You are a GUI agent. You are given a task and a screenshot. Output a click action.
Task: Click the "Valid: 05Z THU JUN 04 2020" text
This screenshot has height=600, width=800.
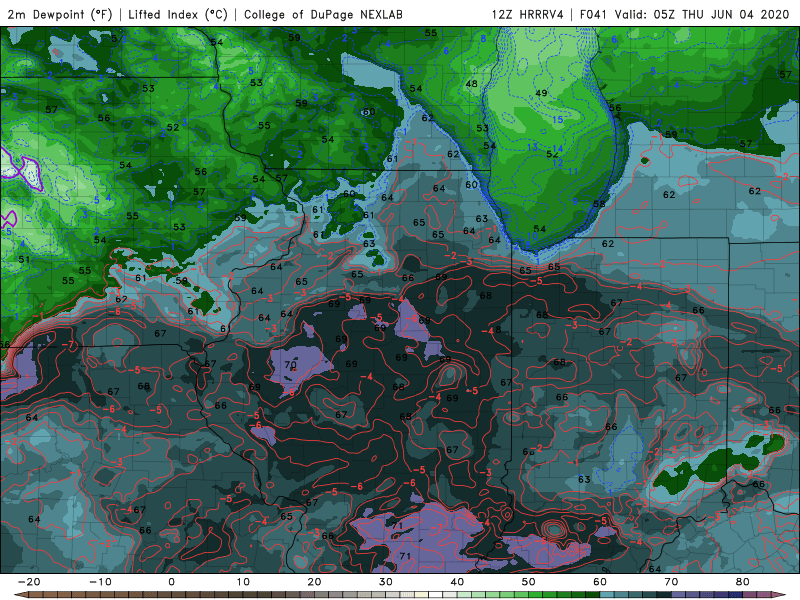pos(702,14)
